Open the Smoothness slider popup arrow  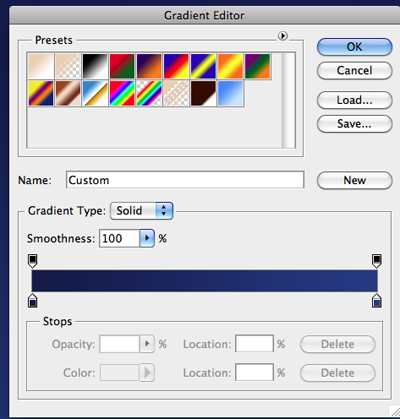[x=147, y=238]
